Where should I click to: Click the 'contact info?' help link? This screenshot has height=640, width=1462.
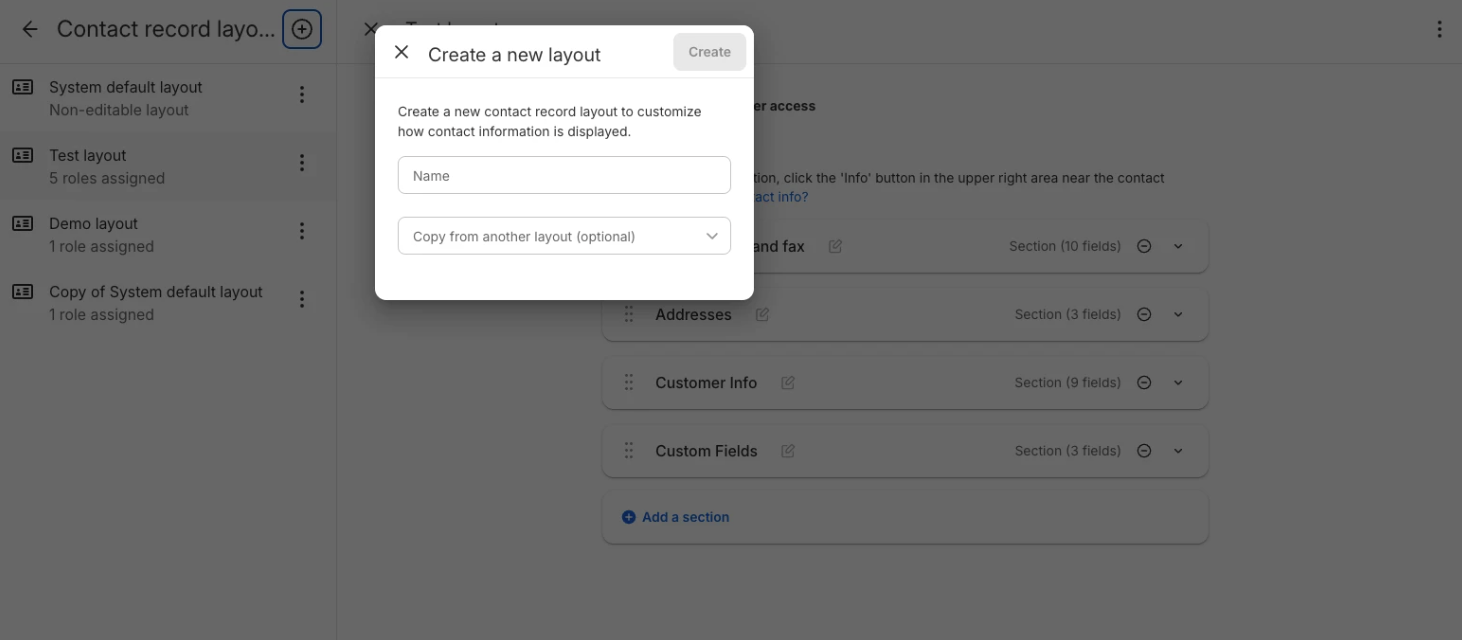[781, 197]
